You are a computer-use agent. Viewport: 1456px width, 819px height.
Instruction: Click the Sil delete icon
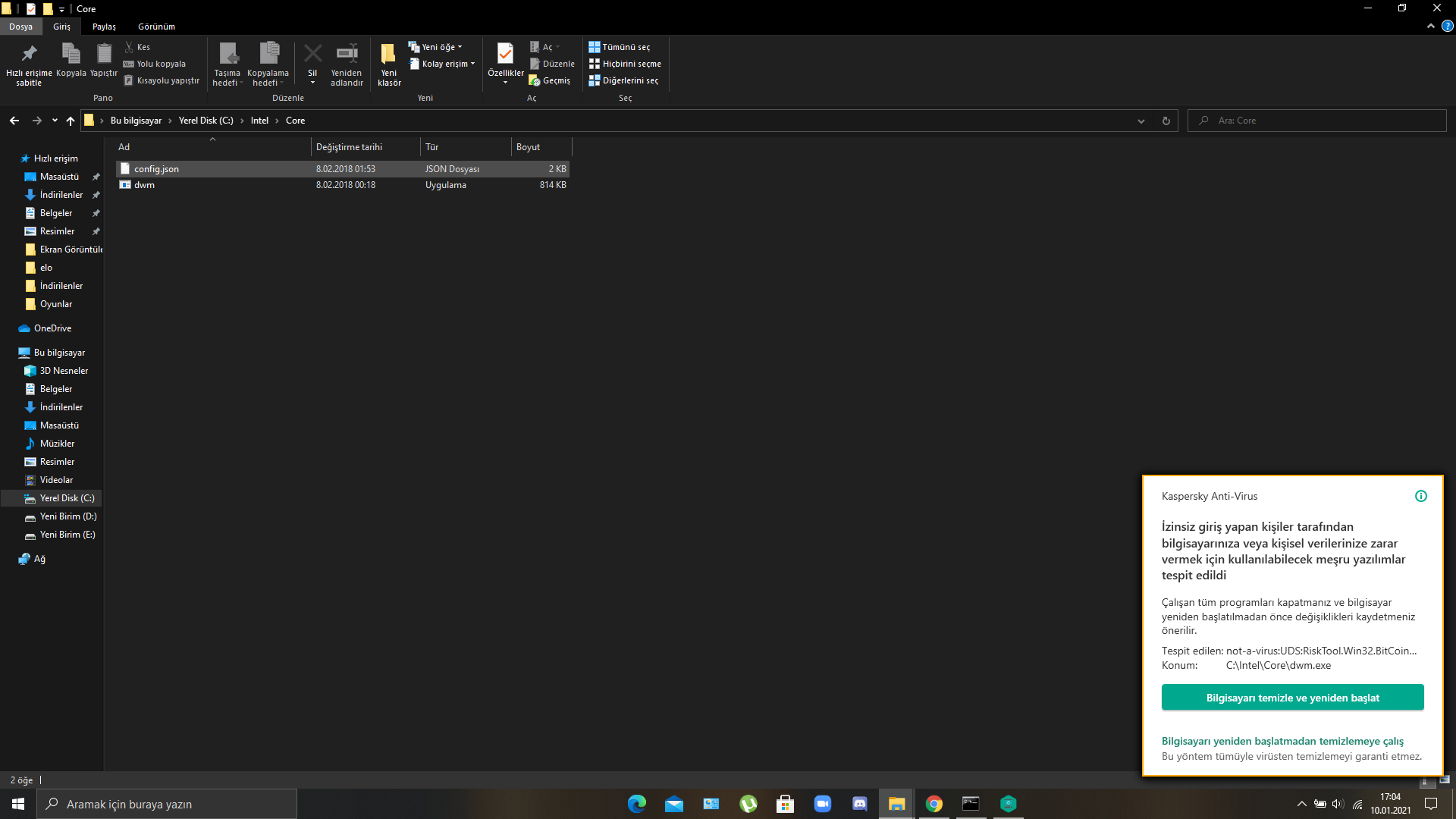(312, 54)
